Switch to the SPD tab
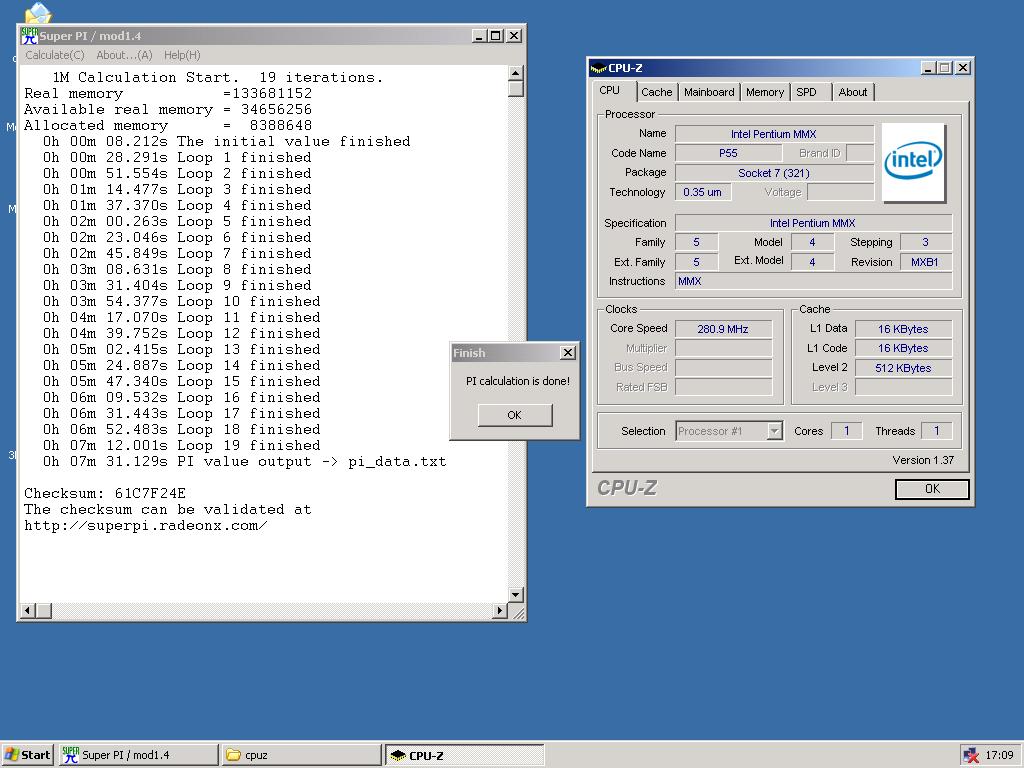1024x768 pixels. coord(807,92)
